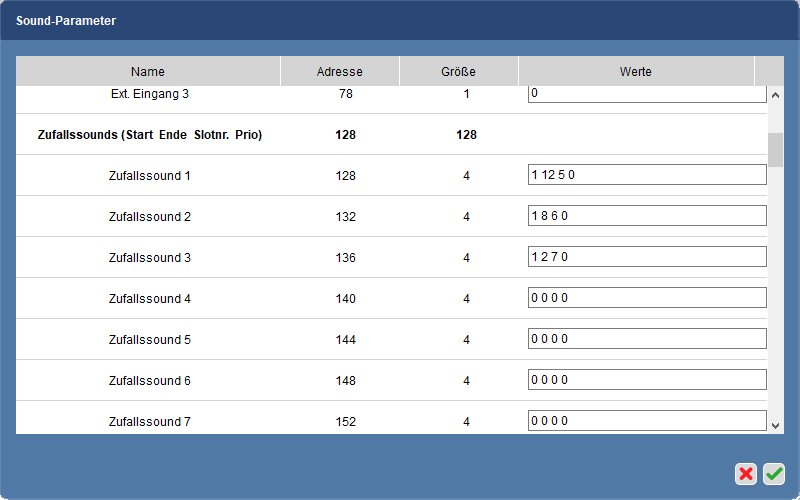
Task: Click the vertical scrollbar thumb
Action: click(x=776, y=150)
